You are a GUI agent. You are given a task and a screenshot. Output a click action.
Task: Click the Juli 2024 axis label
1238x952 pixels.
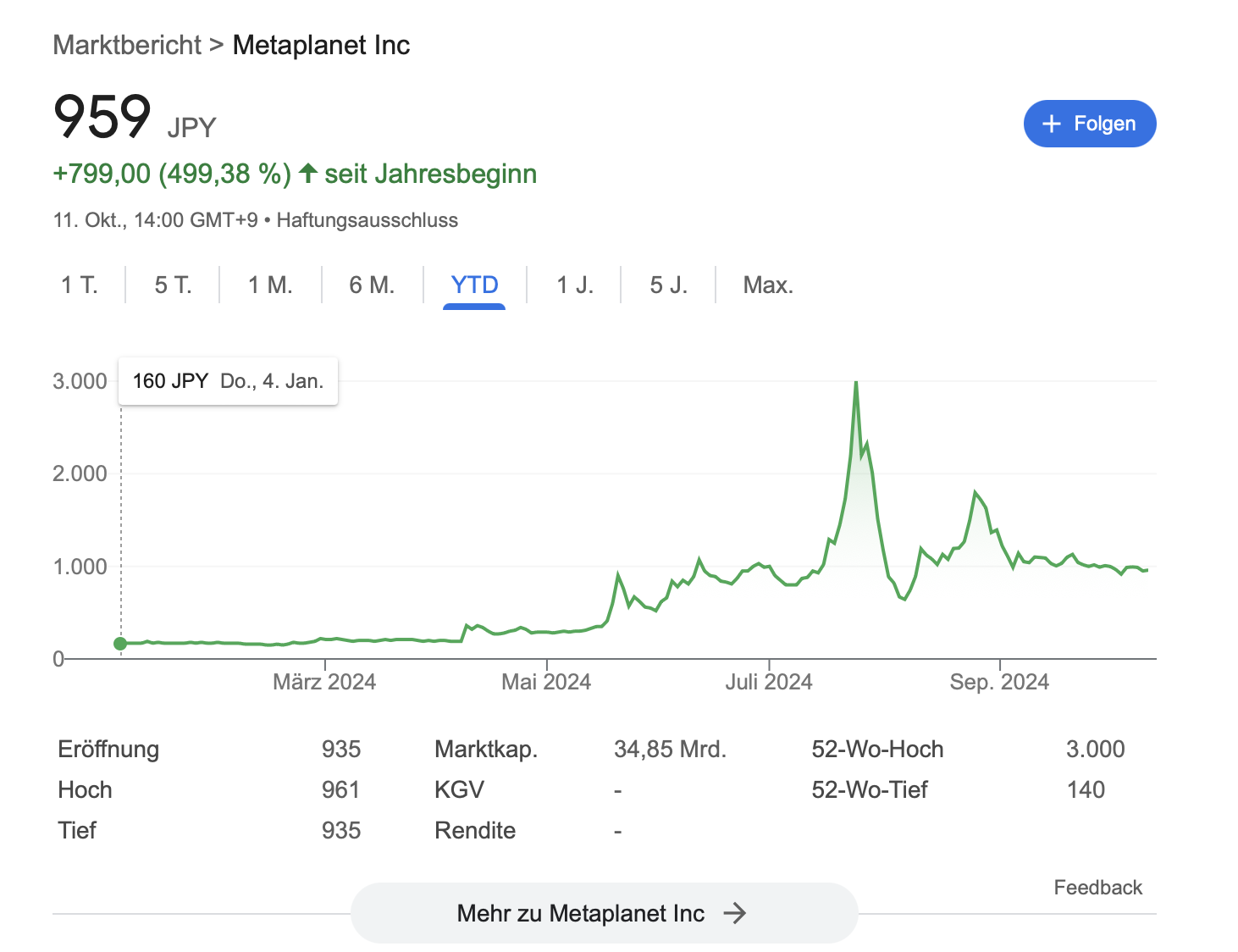coord(769,682)
